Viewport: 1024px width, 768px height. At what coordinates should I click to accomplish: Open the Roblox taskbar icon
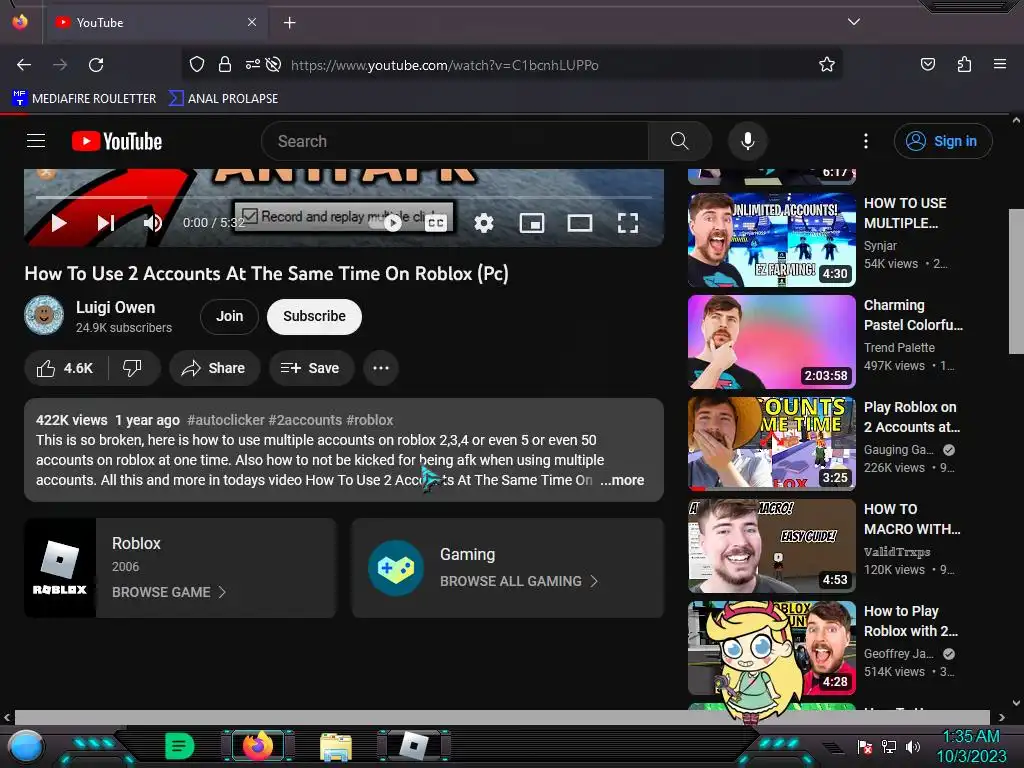click(x=414, y=746)
